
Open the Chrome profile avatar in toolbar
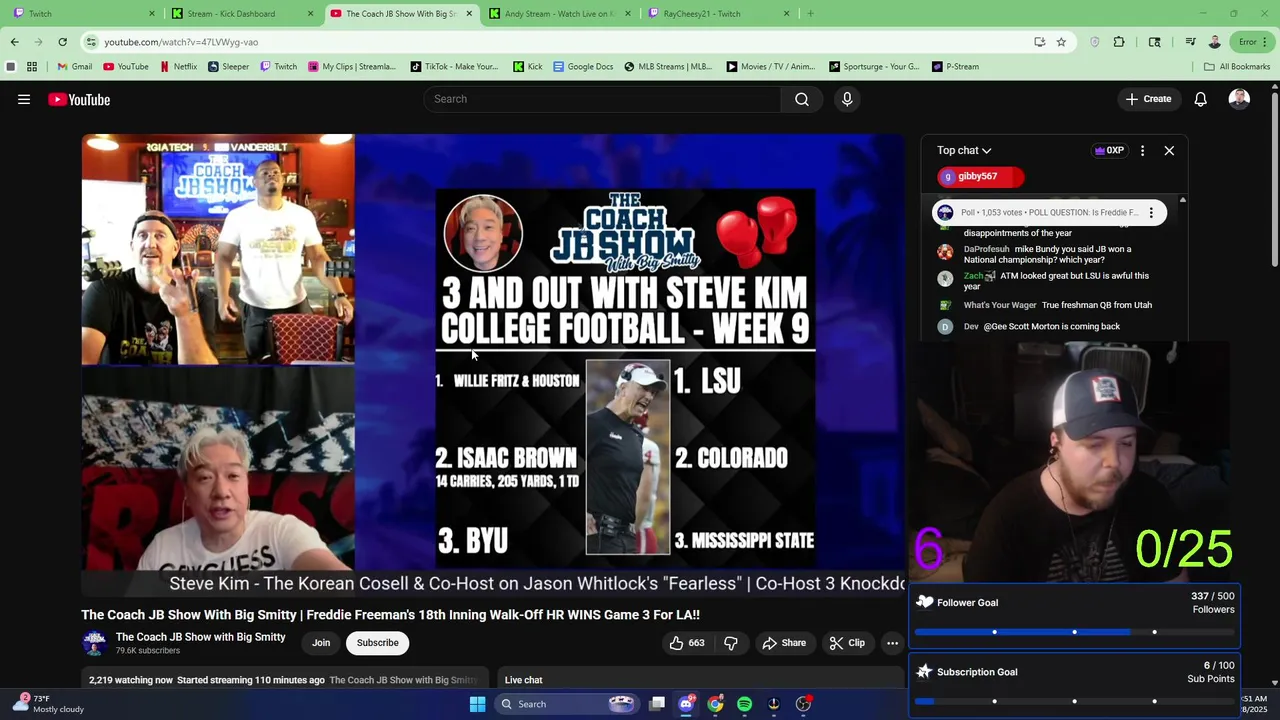coord(1214,42)
